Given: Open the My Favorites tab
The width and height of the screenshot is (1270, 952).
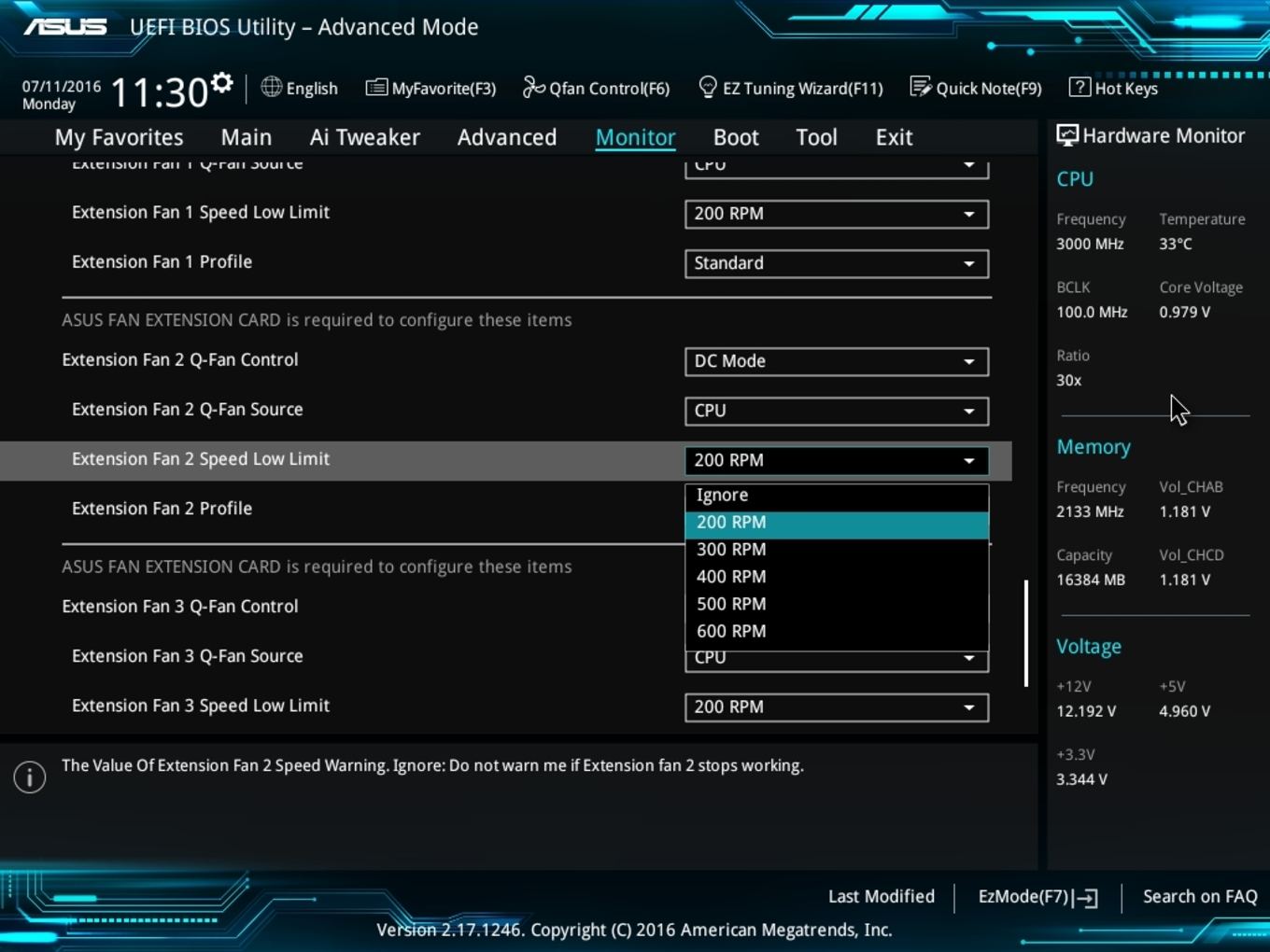Looking at the screenshot, I should pos(120,137).
